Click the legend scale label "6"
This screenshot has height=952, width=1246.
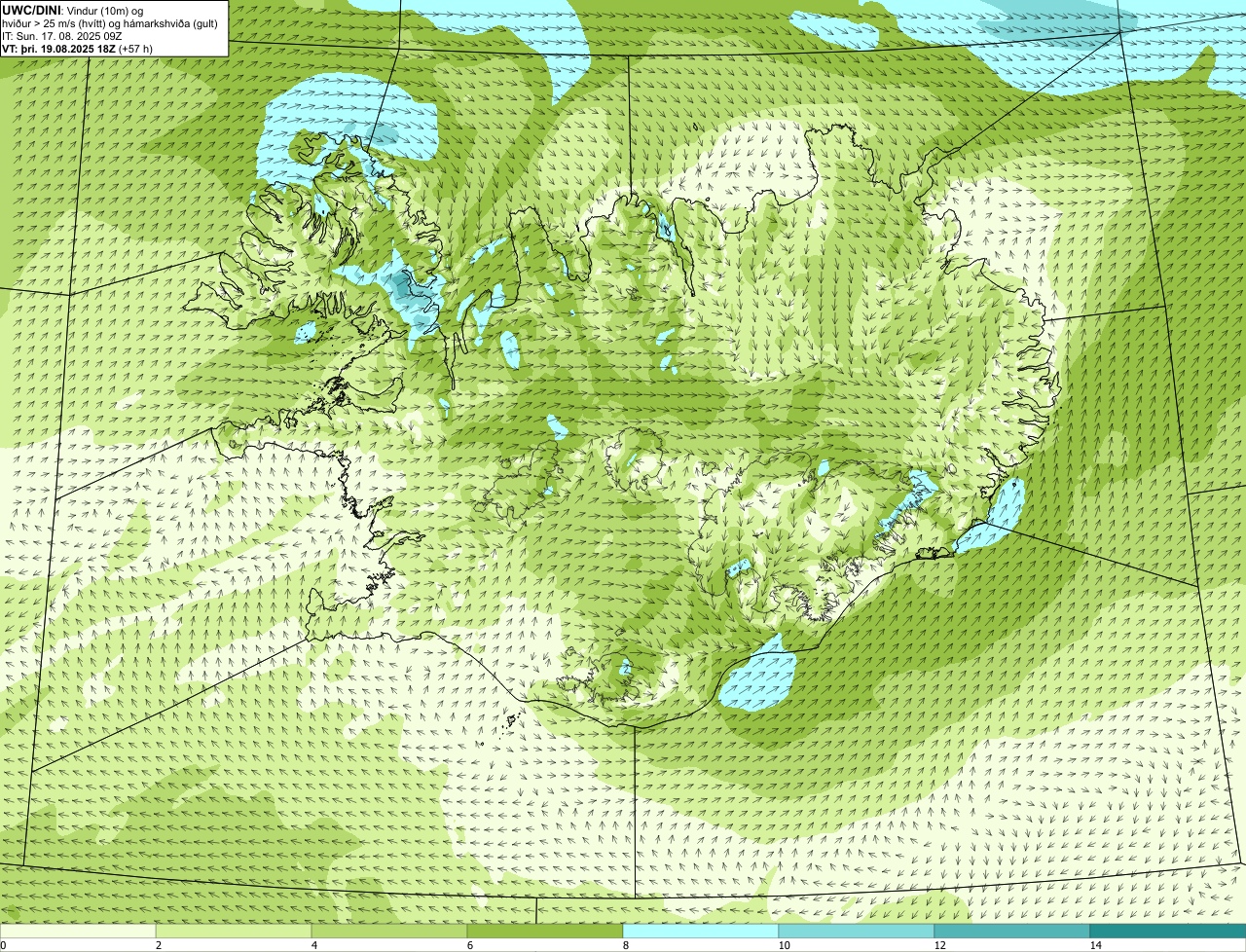pyautogui.click(x=469, y=945)
